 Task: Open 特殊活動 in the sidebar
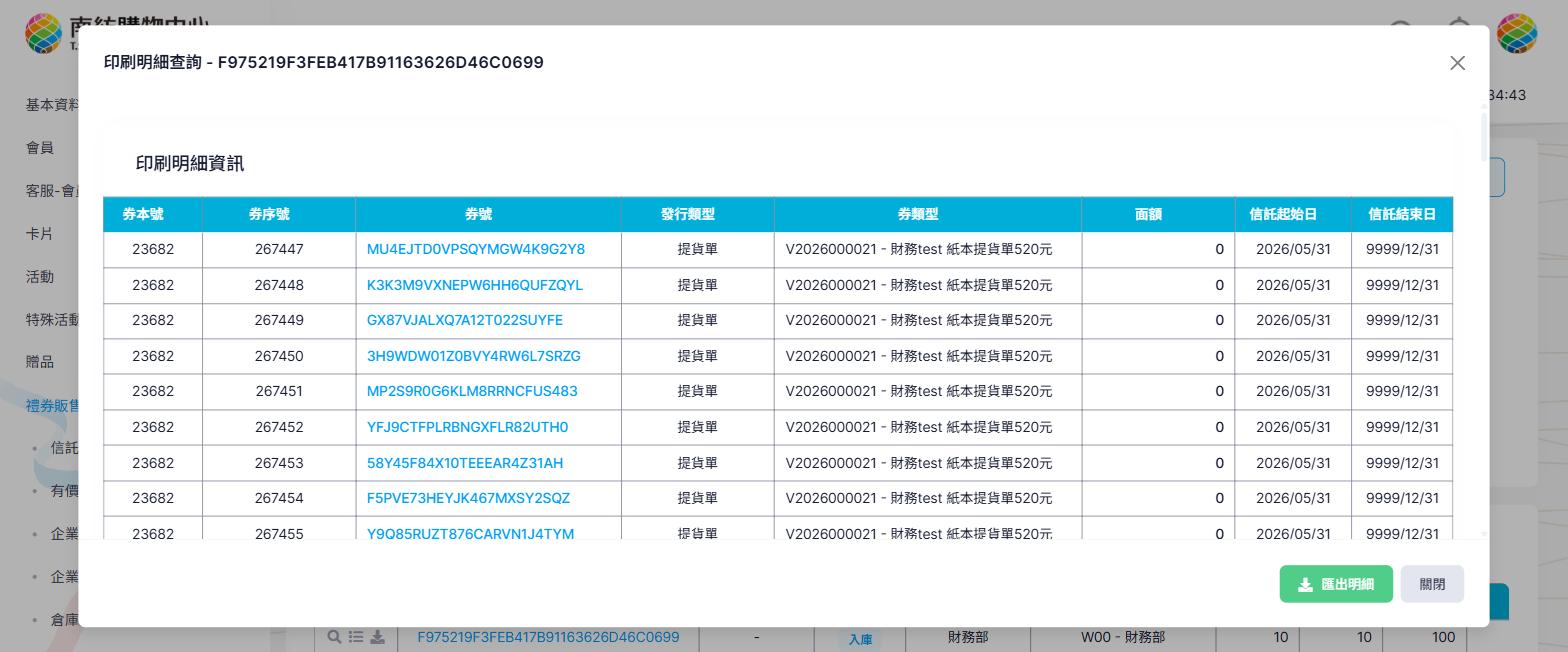52,320
